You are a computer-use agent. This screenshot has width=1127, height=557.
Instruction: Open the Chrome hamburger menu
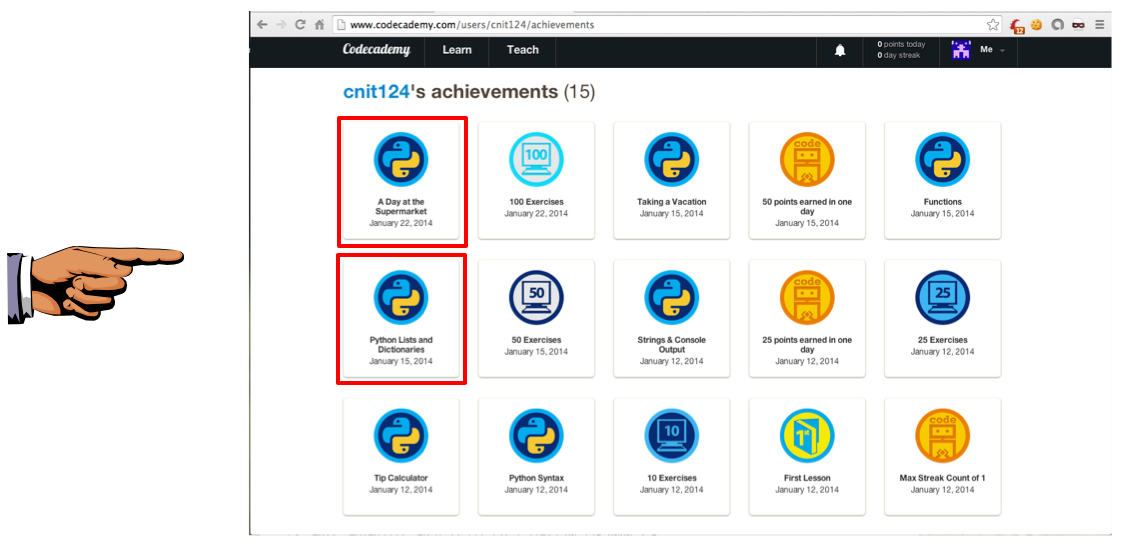tap(1100, 24)
